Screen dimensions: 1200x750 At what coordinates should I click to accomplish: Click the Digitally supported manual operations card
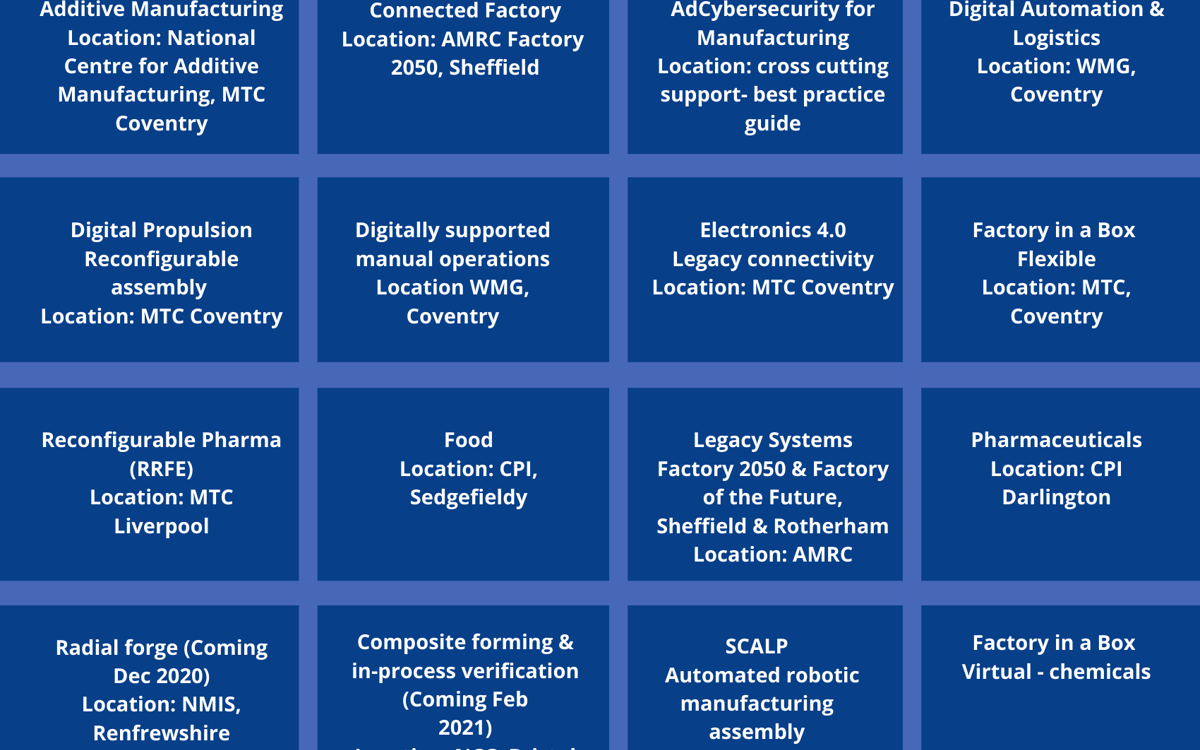463,270
